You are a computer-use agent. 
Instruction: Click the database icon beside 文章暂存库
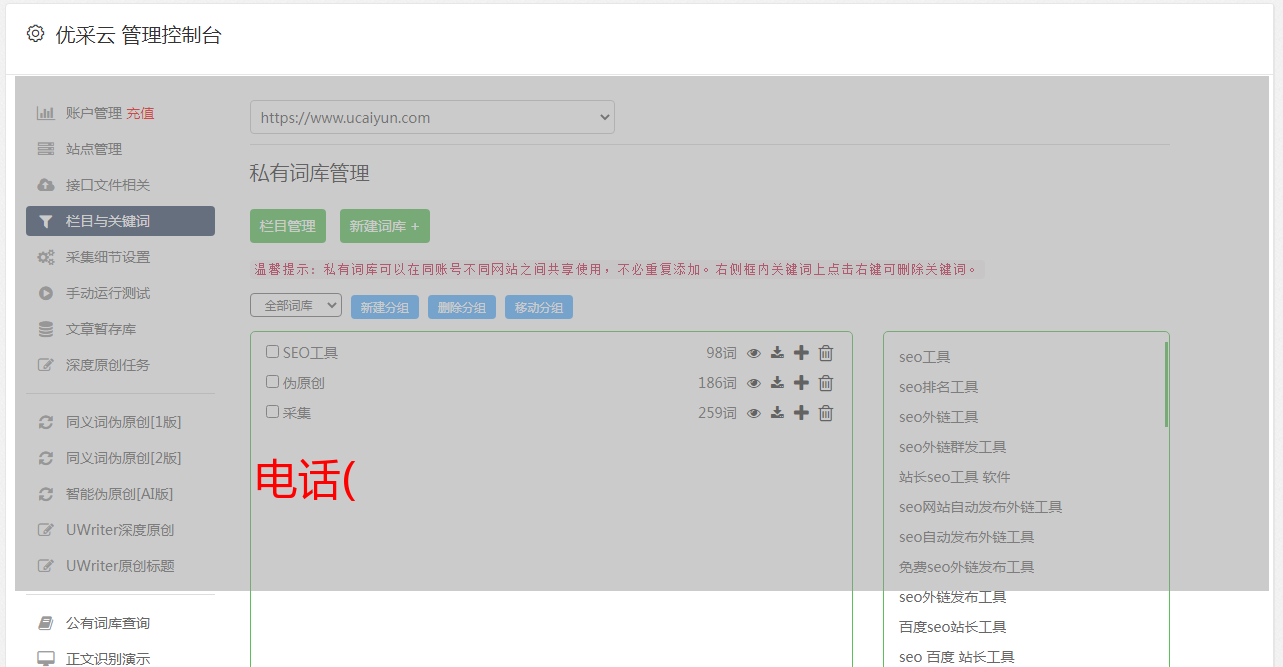click(x=46, y=329)
